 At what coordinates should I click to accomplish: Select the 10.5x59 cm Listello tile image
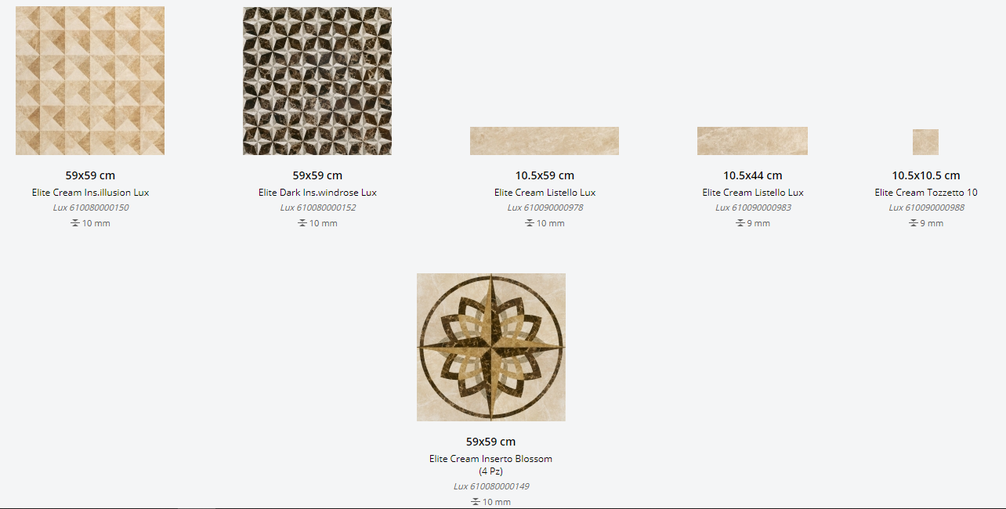pyautogui.click(x=544, y=141)
